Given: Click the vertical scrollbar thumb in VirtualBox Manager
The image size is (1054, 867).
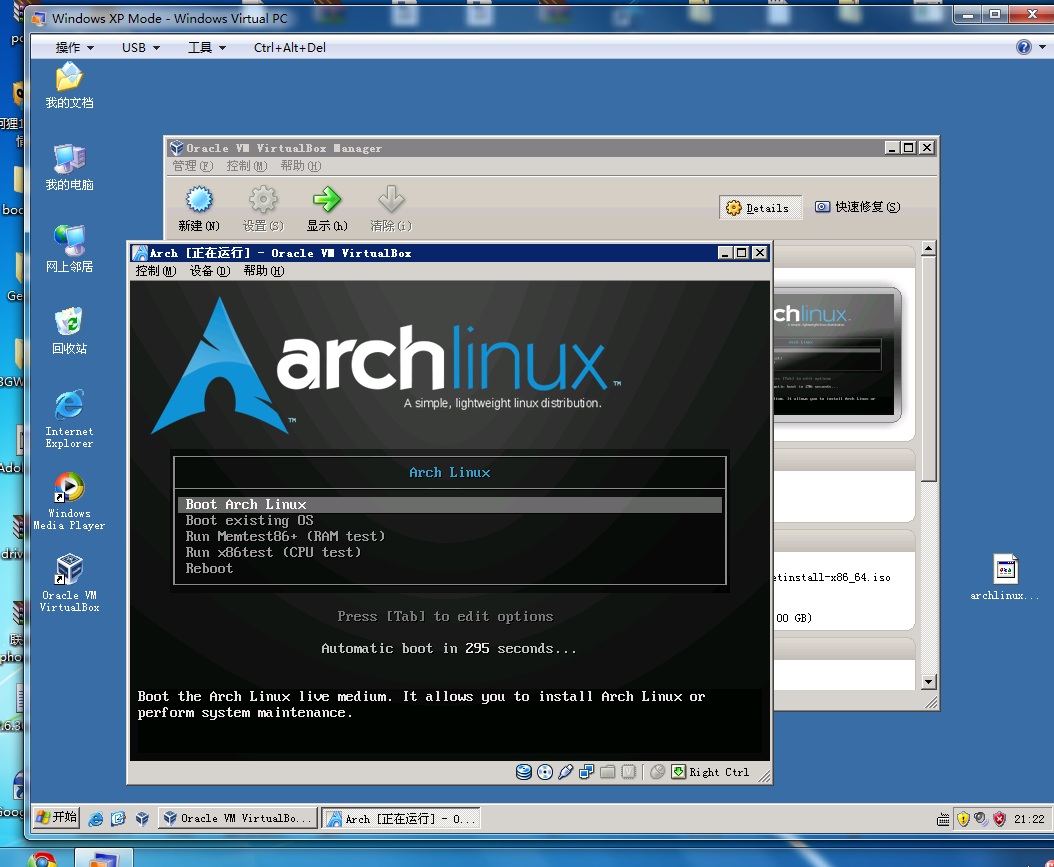Looking at the screenshot, I should click(928, 369).
